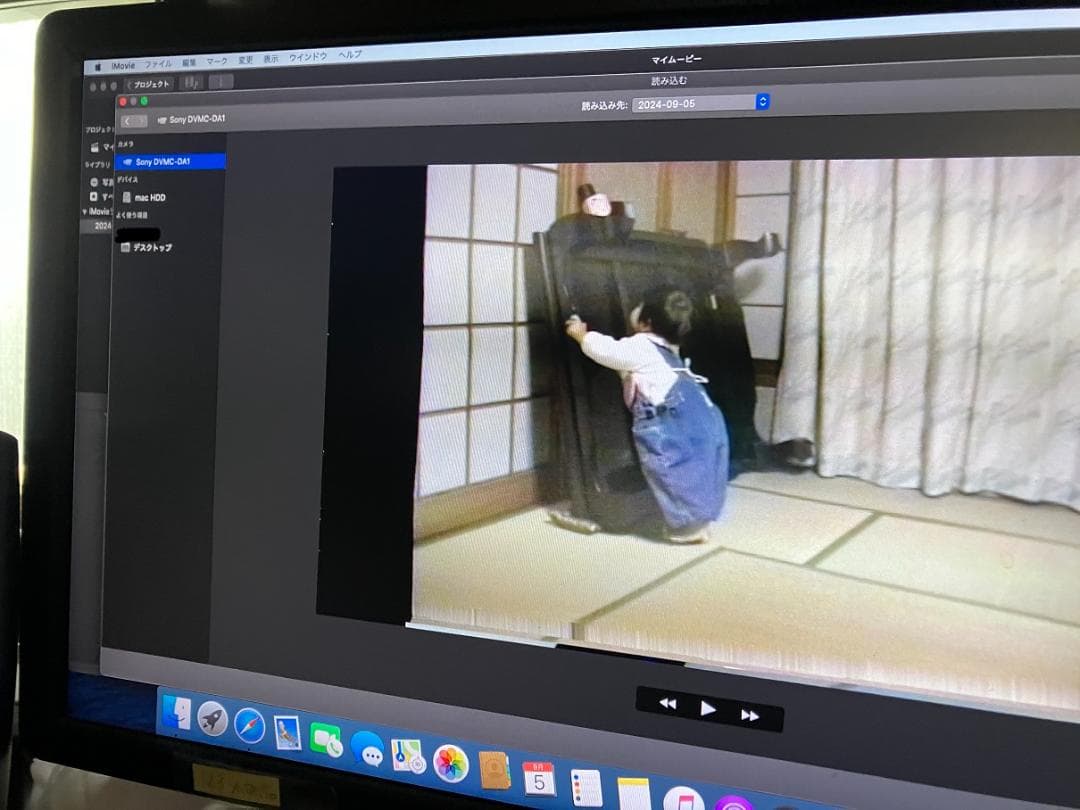Open Messages app from the Dock
This screenshot has width=1080, height=810.
[x=367, y=748]
